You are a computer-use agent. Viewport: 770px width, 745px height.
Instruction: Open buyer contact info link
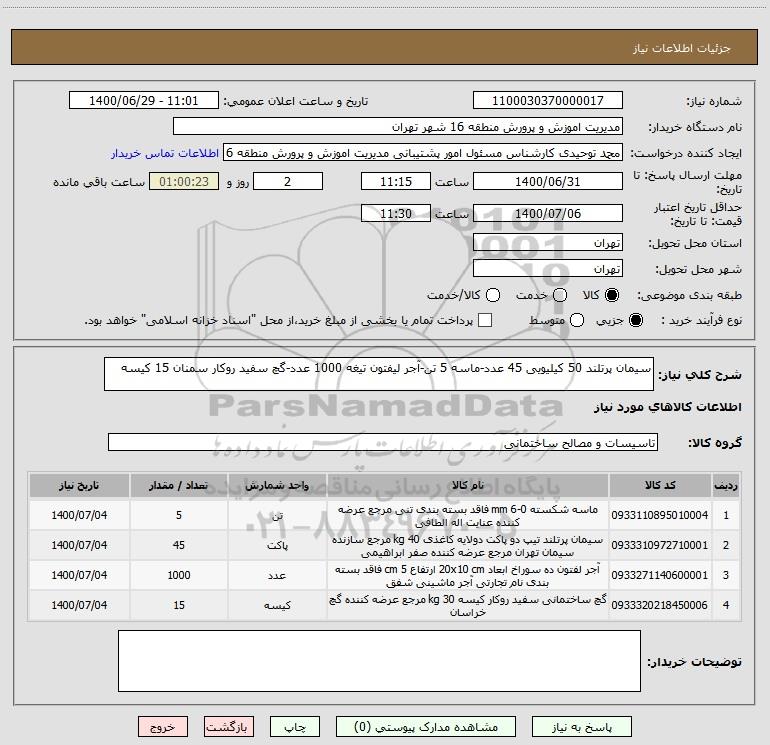coord(165,153)
